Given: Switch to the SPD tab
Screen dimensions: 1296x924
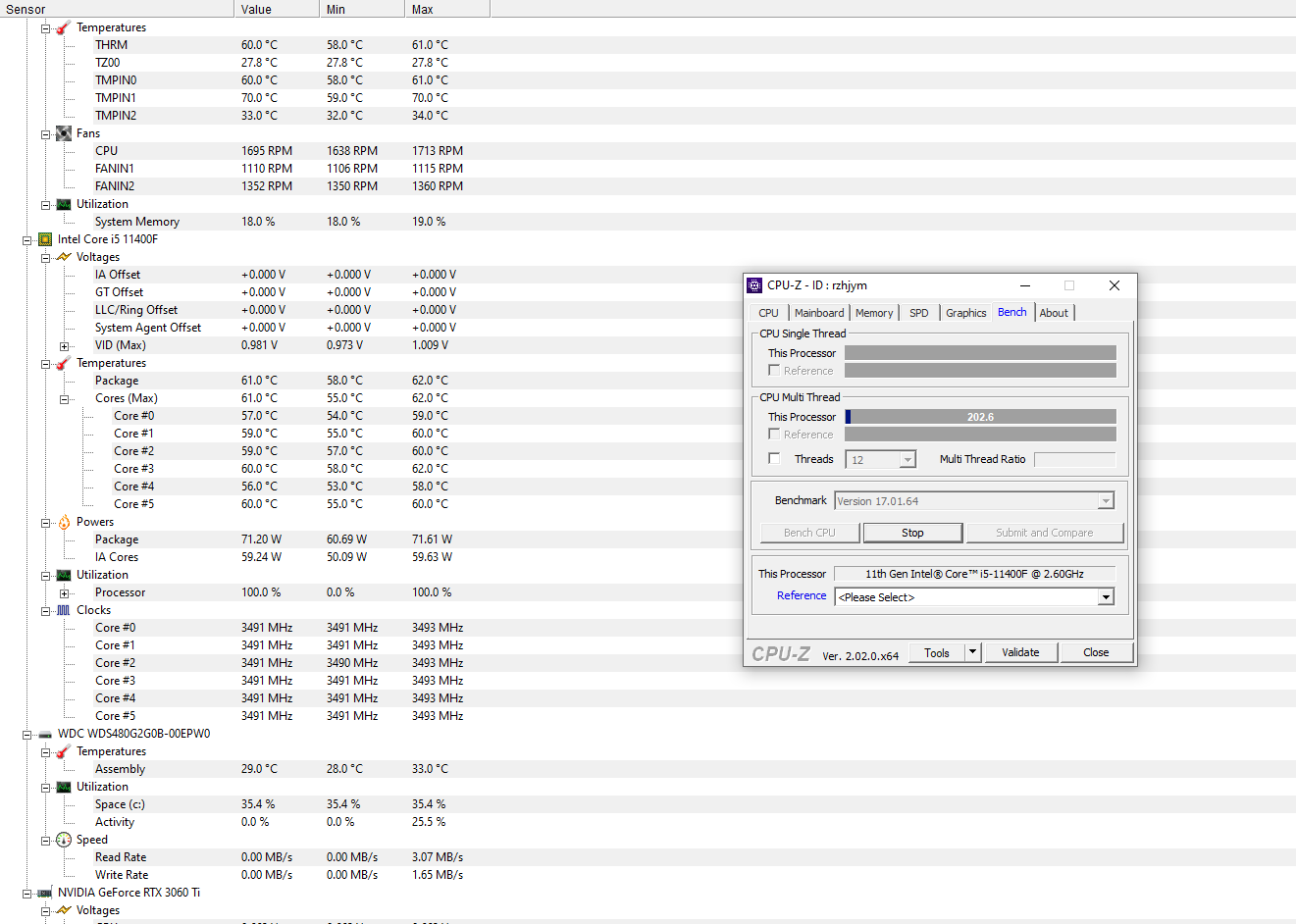Looking at the screenshot, I should click(919, 313).
